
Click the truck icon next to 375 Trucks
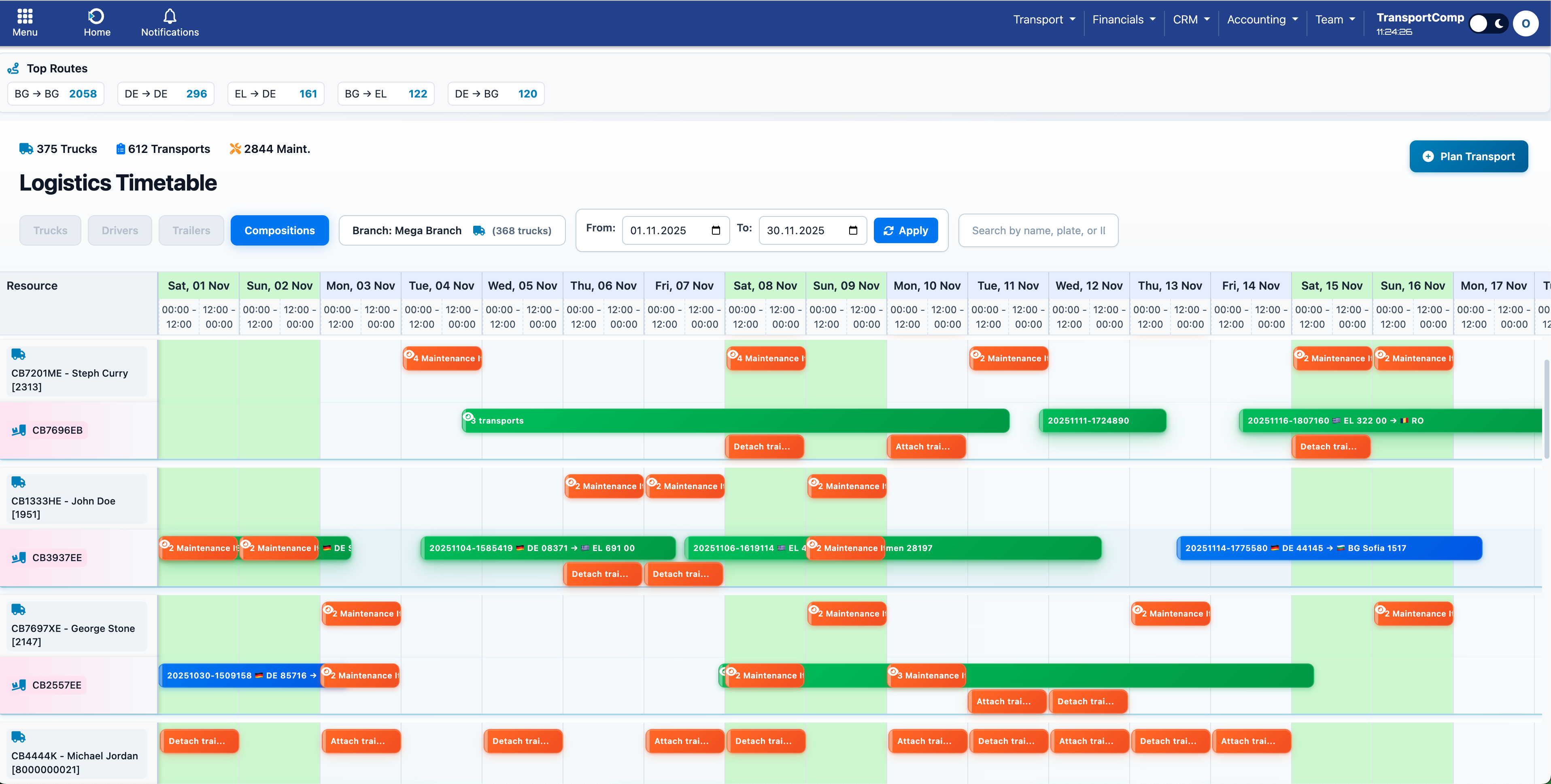click(26, 148)
